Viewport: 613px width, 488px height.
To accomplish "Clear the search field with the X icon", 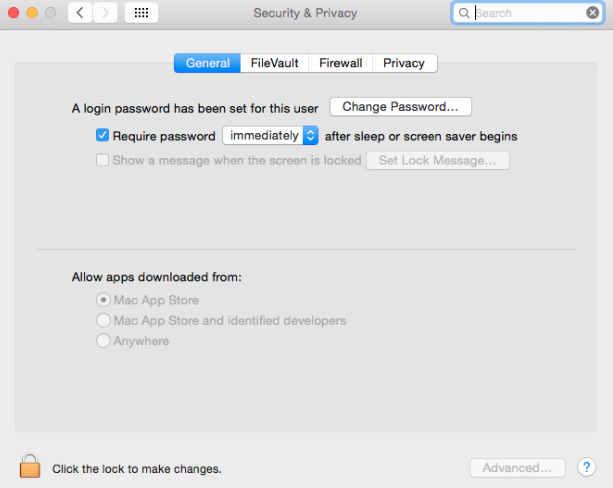I will pyautogui.click(x=592, y=13).
